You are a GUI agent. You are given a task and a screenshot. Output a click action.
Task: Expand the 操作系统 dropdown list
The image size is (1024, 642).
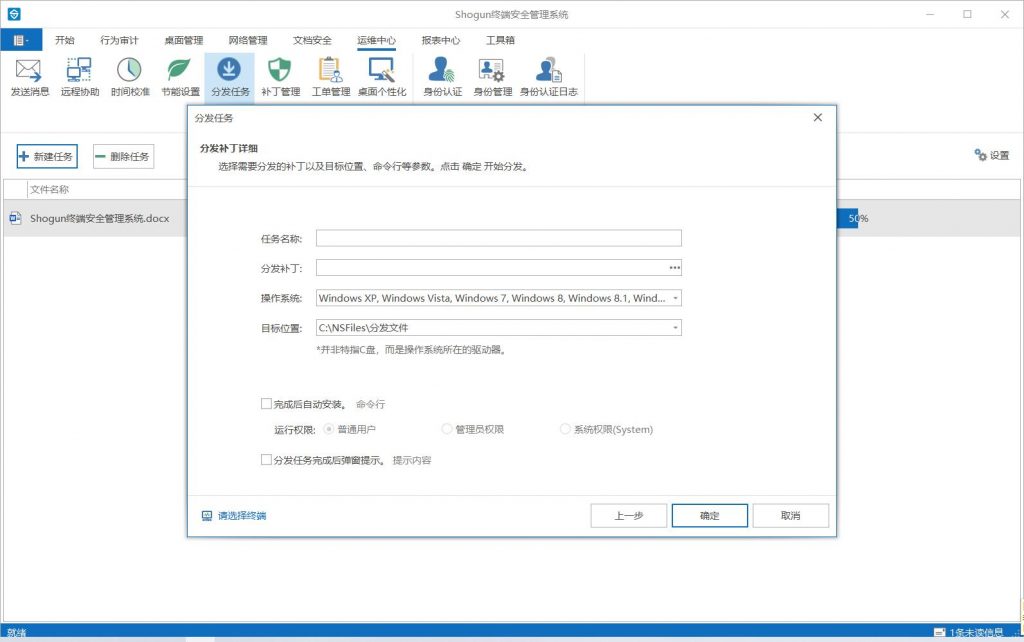coord(676,298)
